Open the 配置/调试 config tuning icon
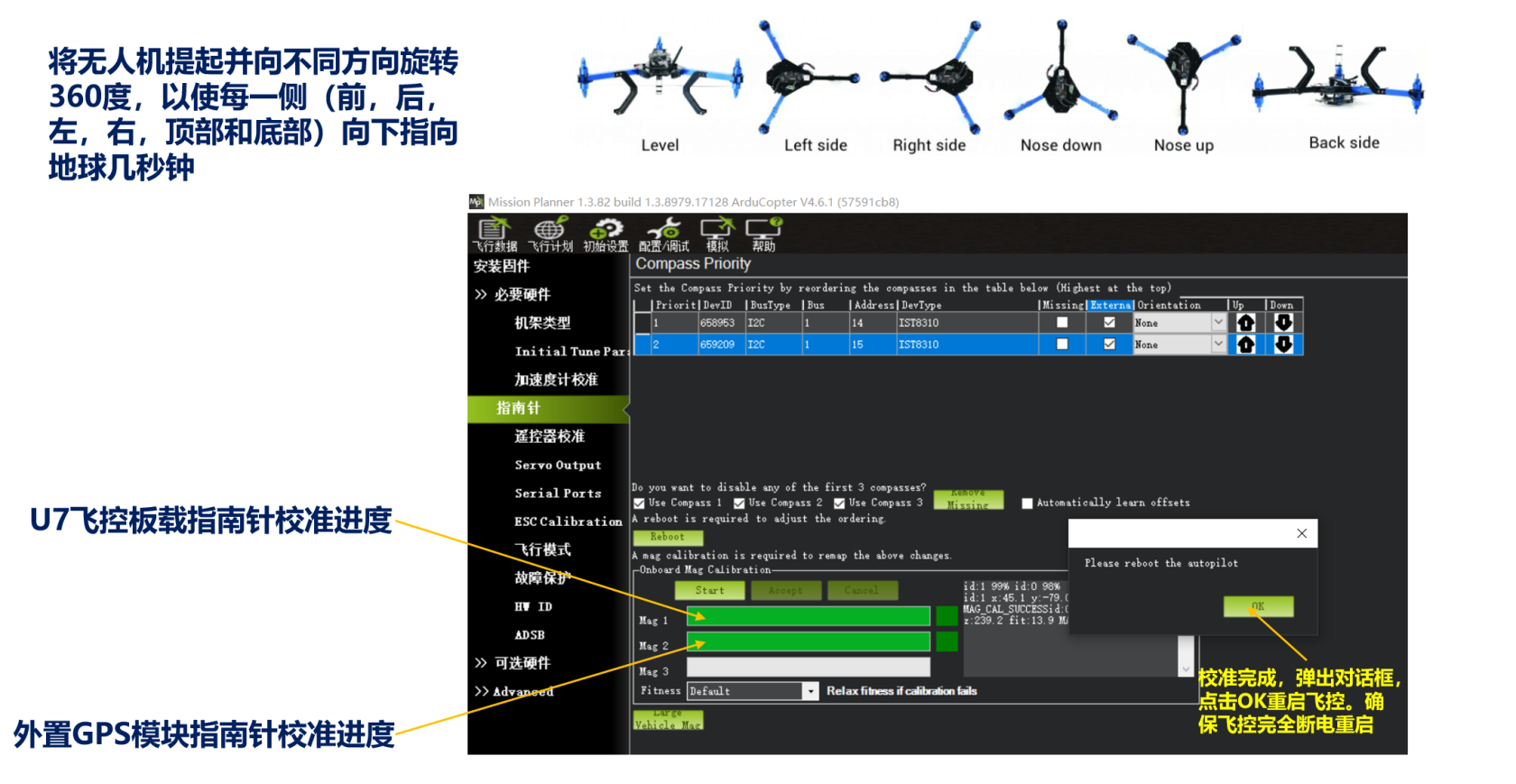This screenshot has width=1516, height=784. coord(663,234)
